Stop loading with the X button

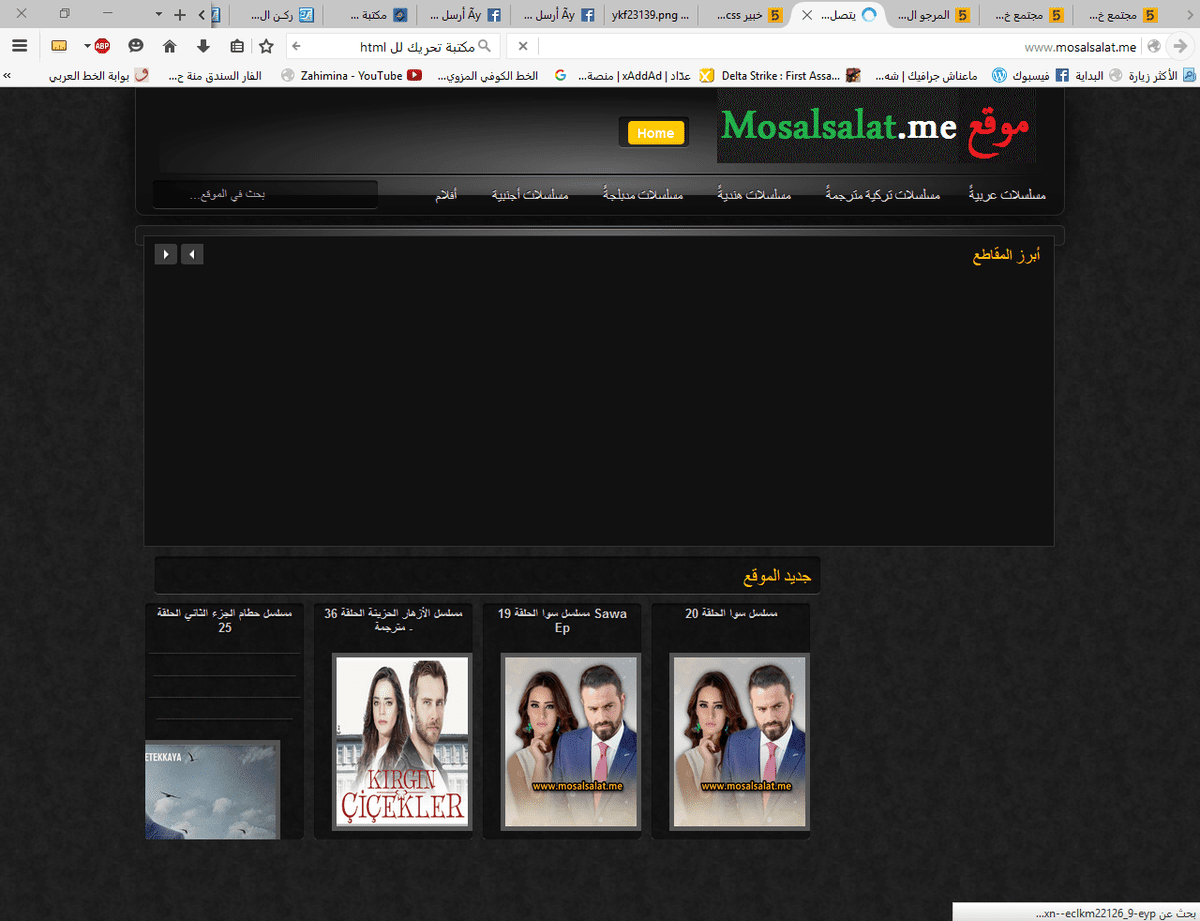(x=522, y=46)
